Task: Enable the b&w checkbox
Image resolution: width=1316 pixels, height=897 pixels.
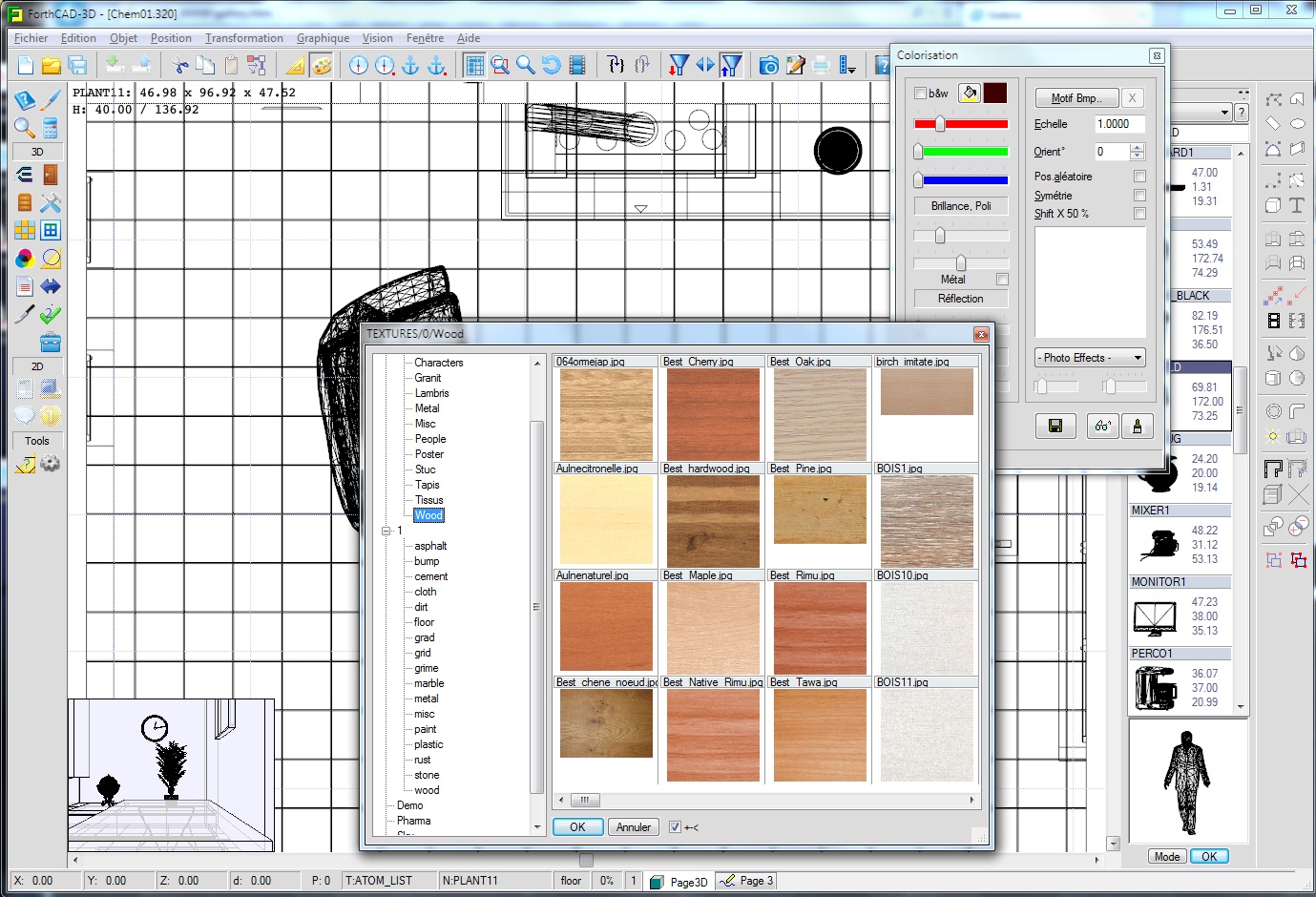Action: (920, 94)
